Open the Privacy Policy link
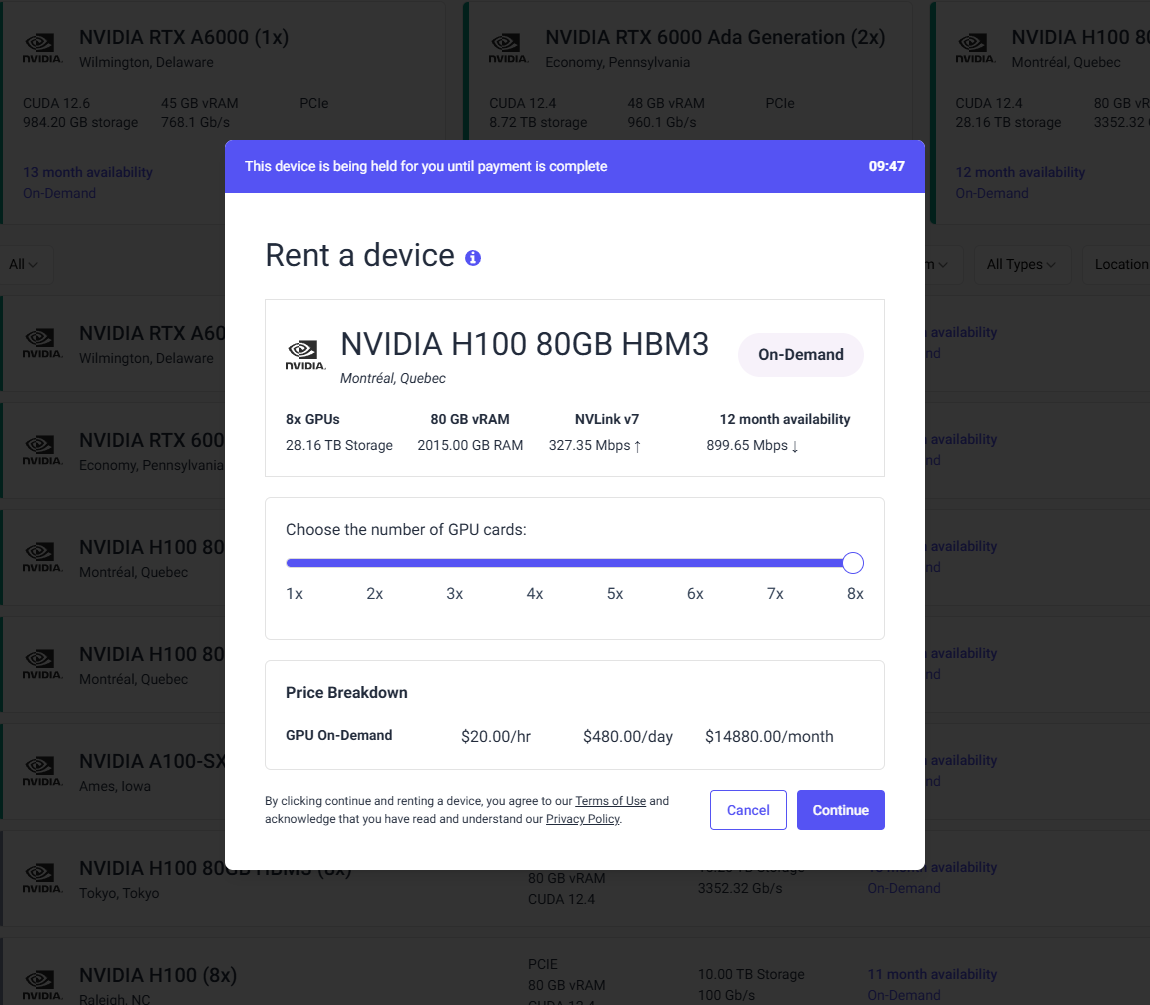The width and height of the screenshot is (1150, 1005). (x=582, y=819)
